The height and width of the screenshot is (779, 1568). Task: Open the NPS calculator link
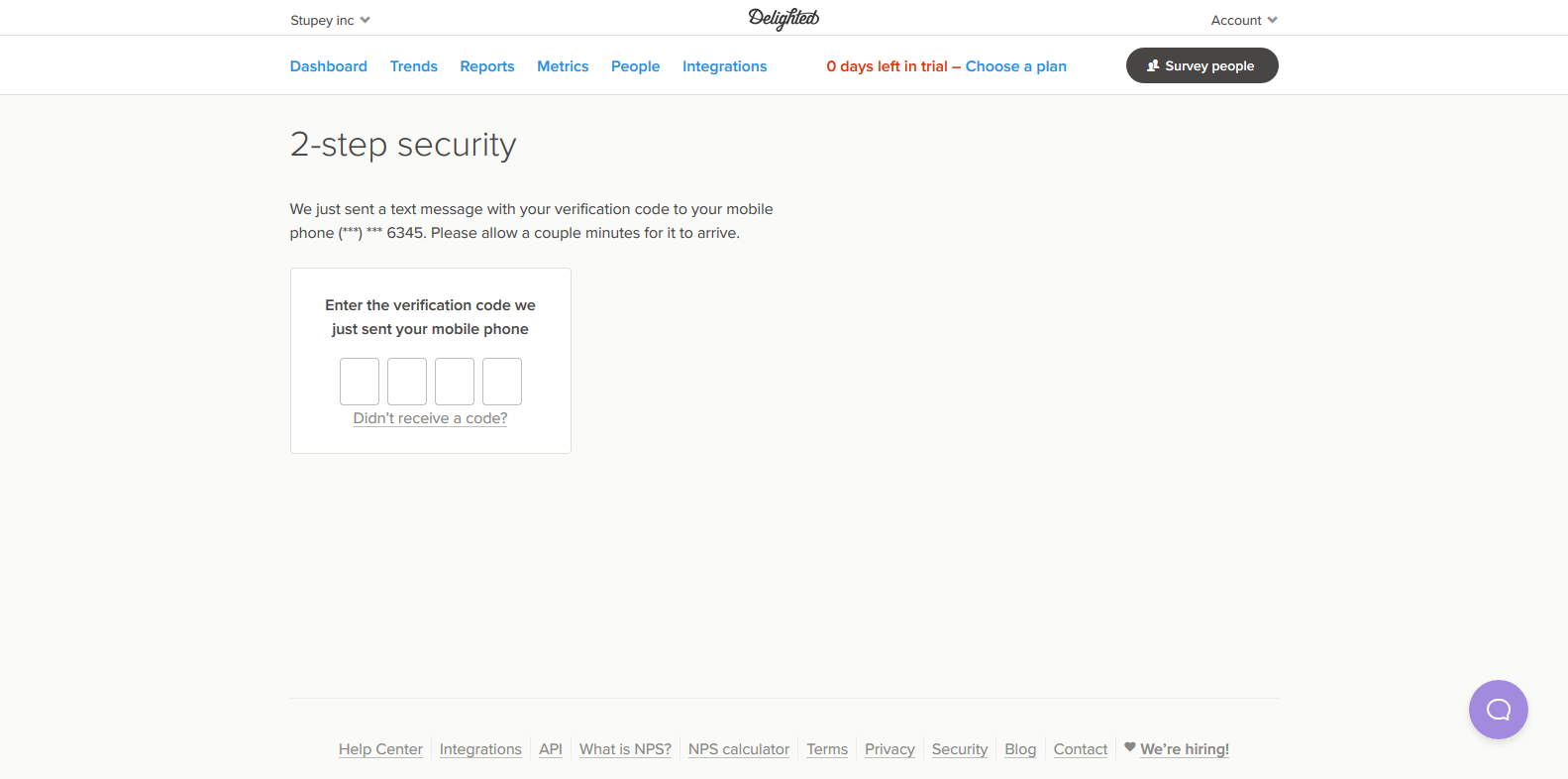tap(739, 749)
